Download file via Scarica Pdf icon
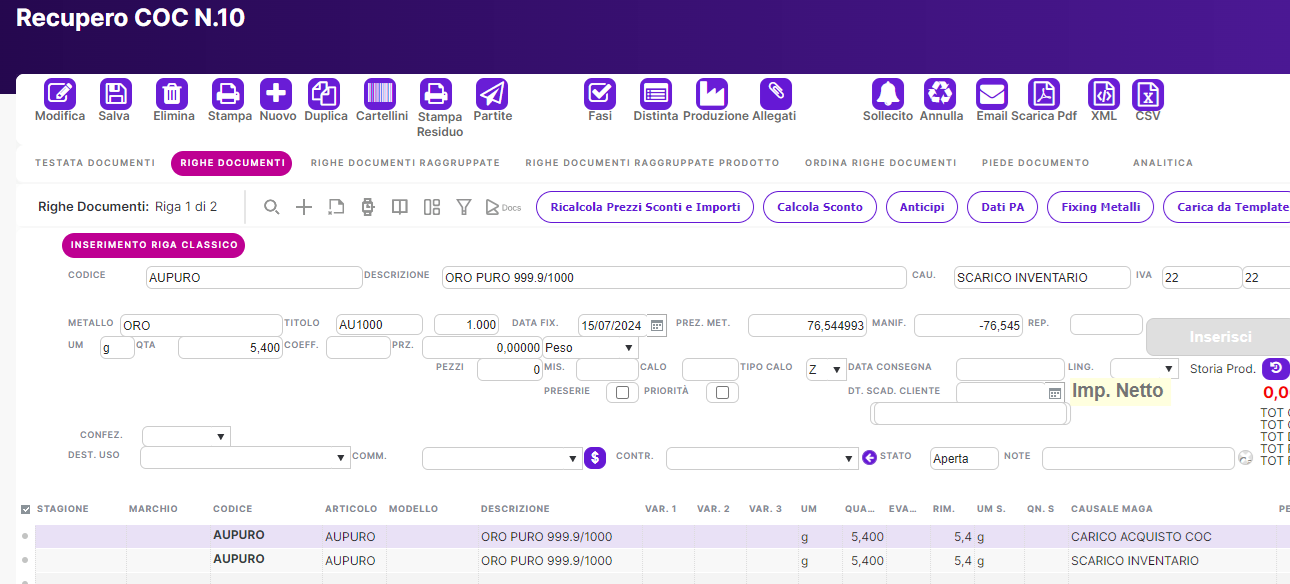This screenshot has width=1290, height=584. point(1044,95)
